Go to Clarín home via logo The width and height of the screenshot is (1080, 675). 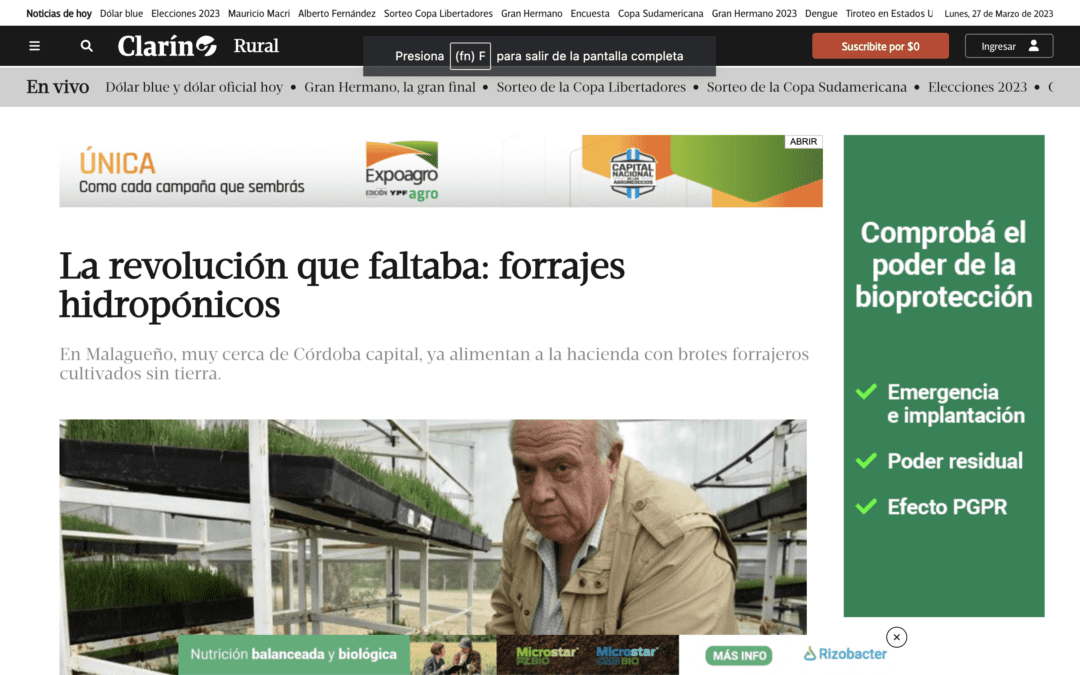point(167,45)
